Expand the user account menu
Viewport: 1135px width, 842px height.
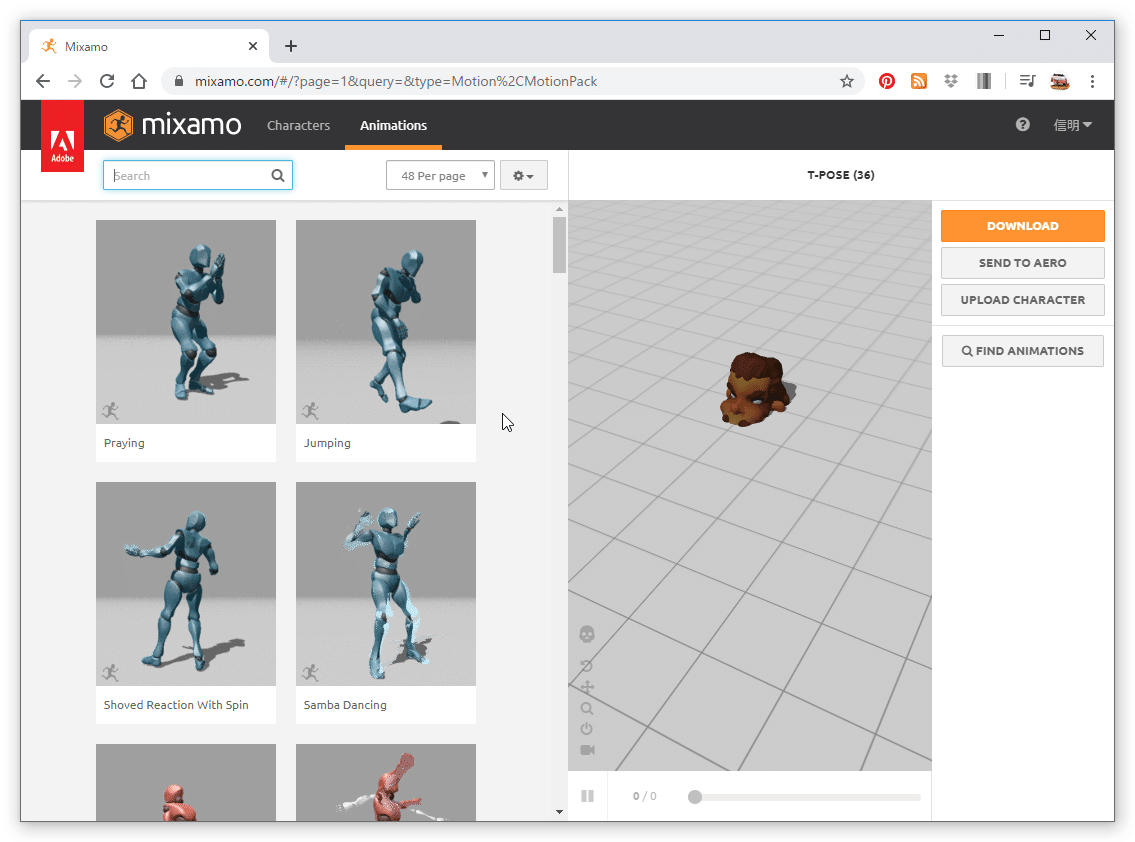point(1072,125)
